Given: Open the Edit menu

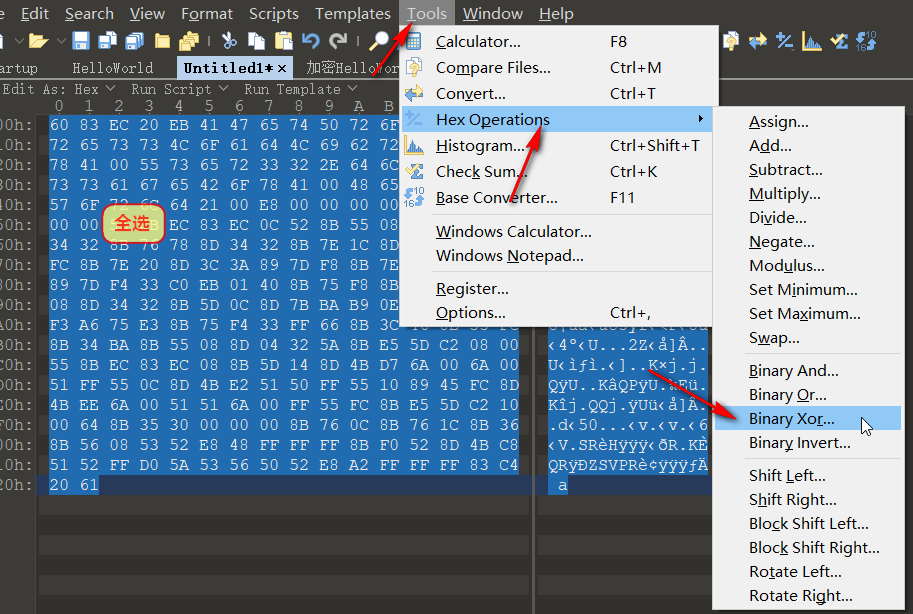Looking at the screenshot, I should pyautogui.click(x=34, y=13).
